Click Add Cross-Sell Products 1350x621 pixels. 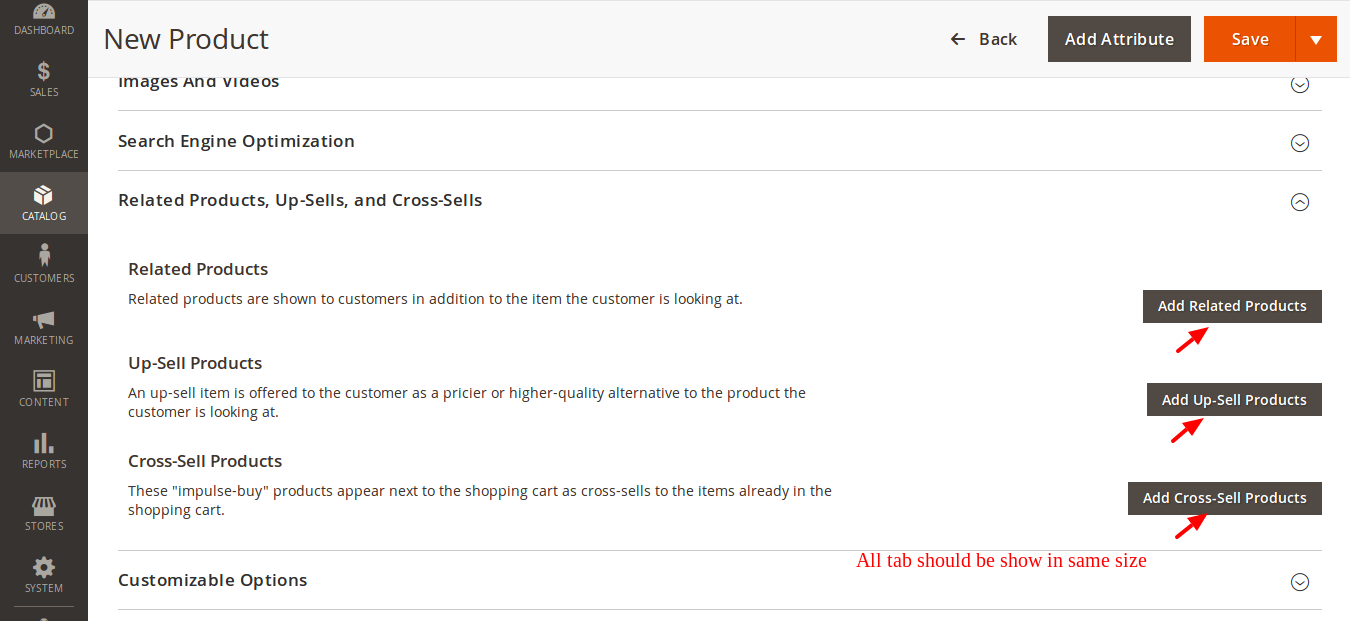tap(1224, 498)
